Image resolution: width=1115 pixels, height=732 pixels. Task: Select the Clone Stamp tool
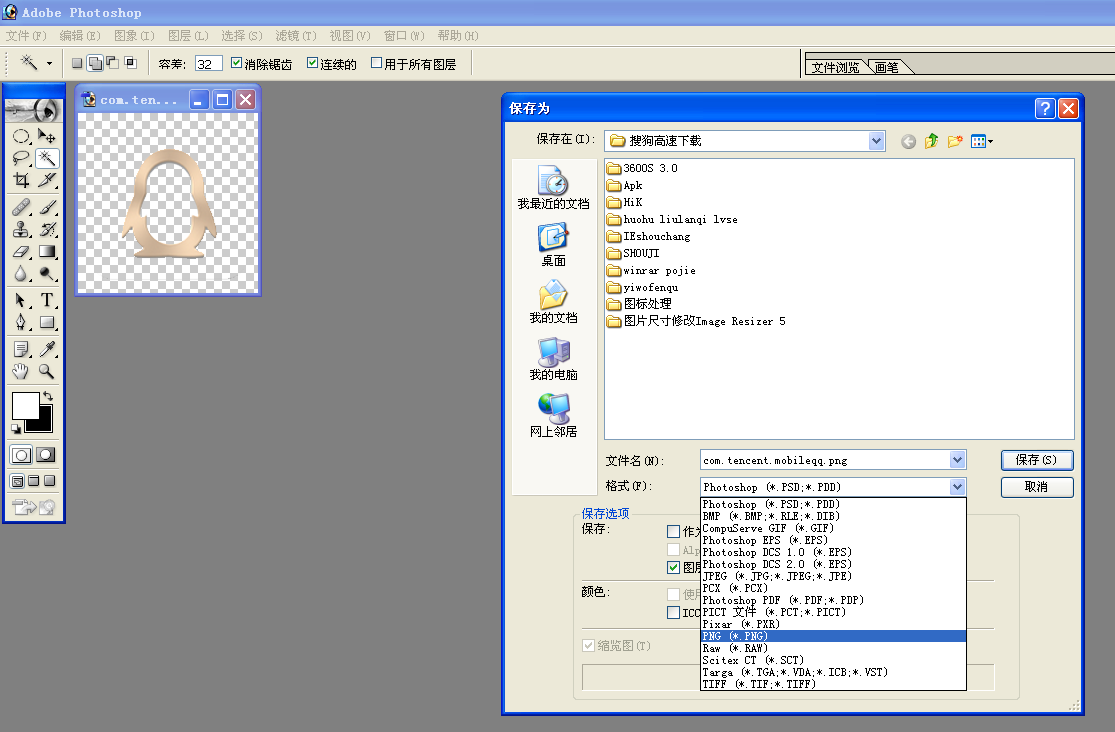pos(21,229)
